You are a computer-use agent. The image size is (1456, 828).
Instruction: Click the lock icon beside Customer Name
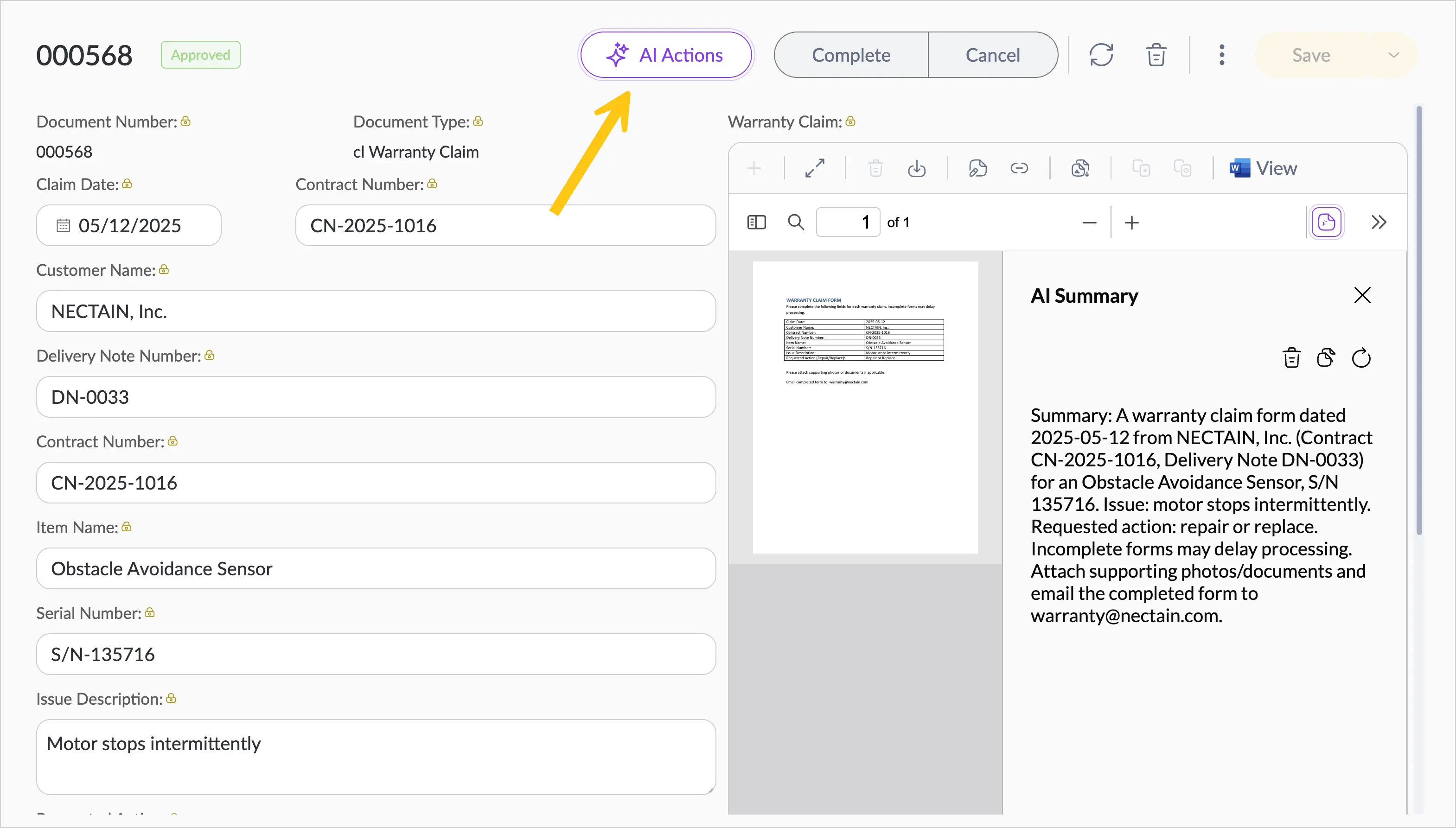pyautogui.click(x=164, y=269)
